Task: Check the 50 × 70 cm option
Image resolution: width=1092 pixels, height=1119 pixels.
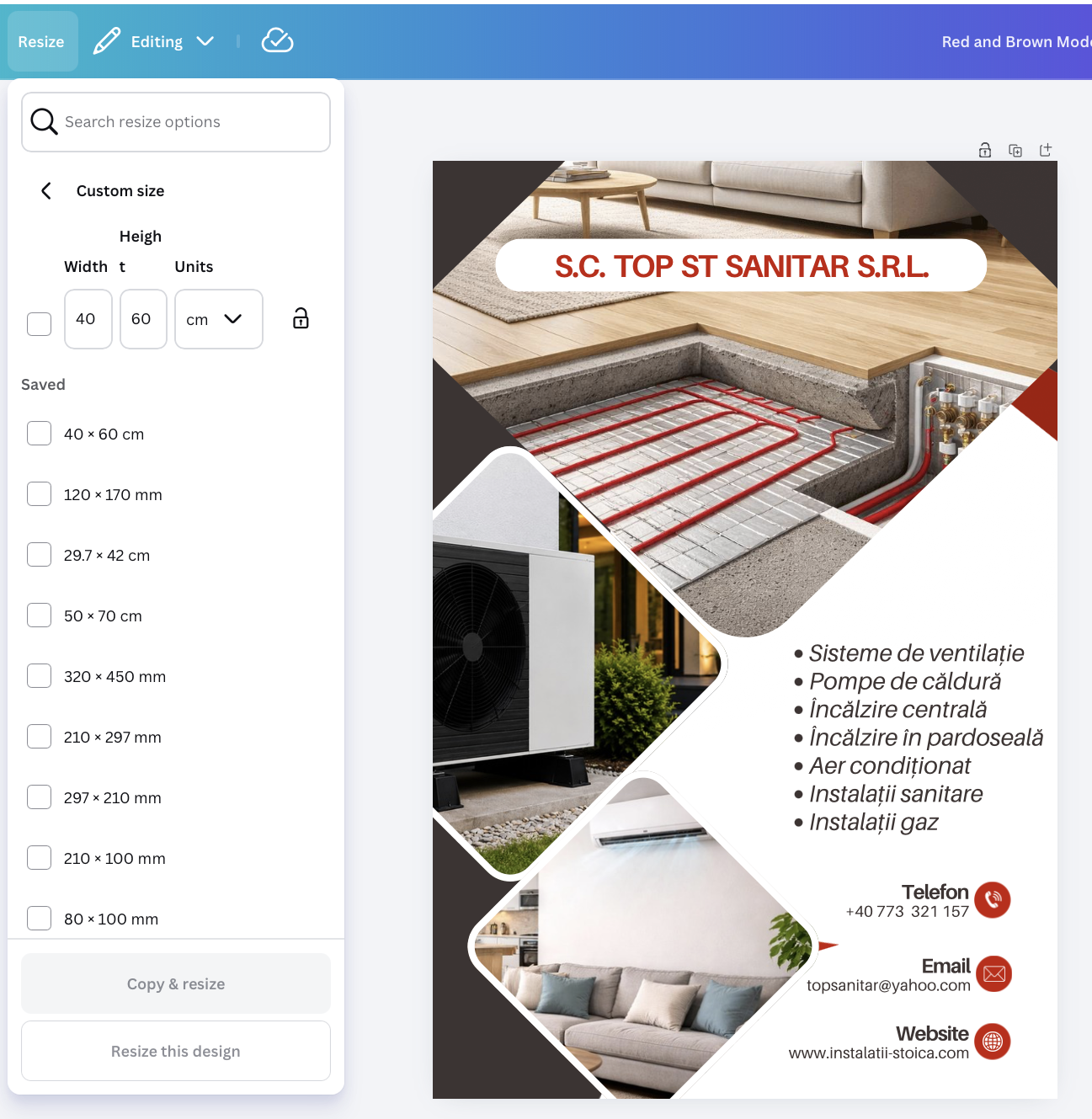Action: pos(39,615)
